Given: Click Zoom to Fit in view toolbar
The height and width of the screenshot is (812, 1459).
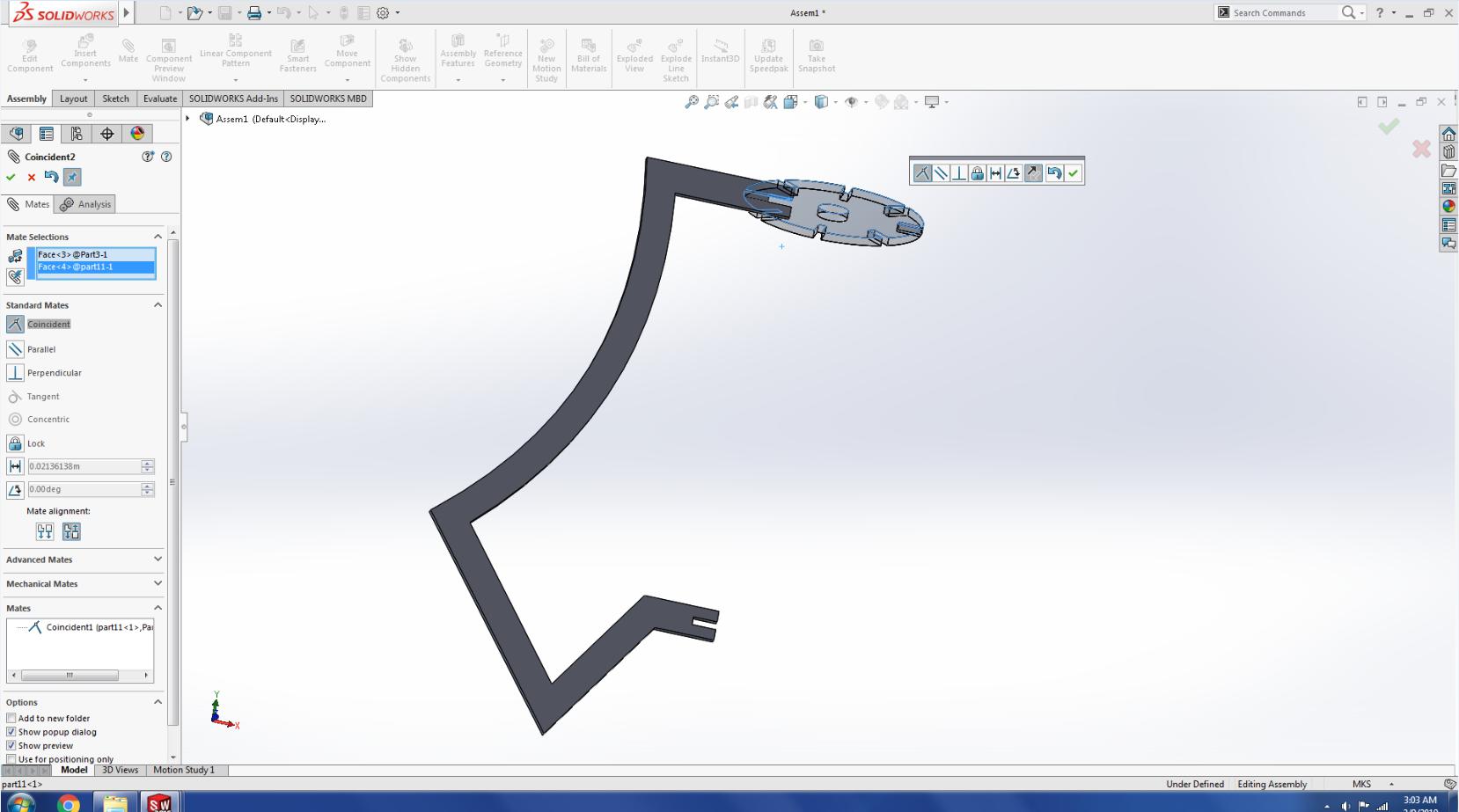Looking at the screenshot, I should [692, 102].
